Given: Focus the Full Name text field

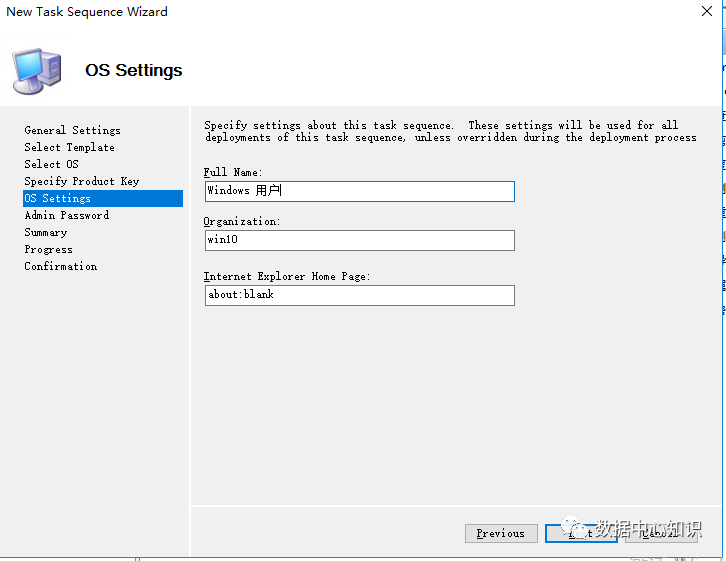Looking at the screenshot, I should click(x=359, y=191).
